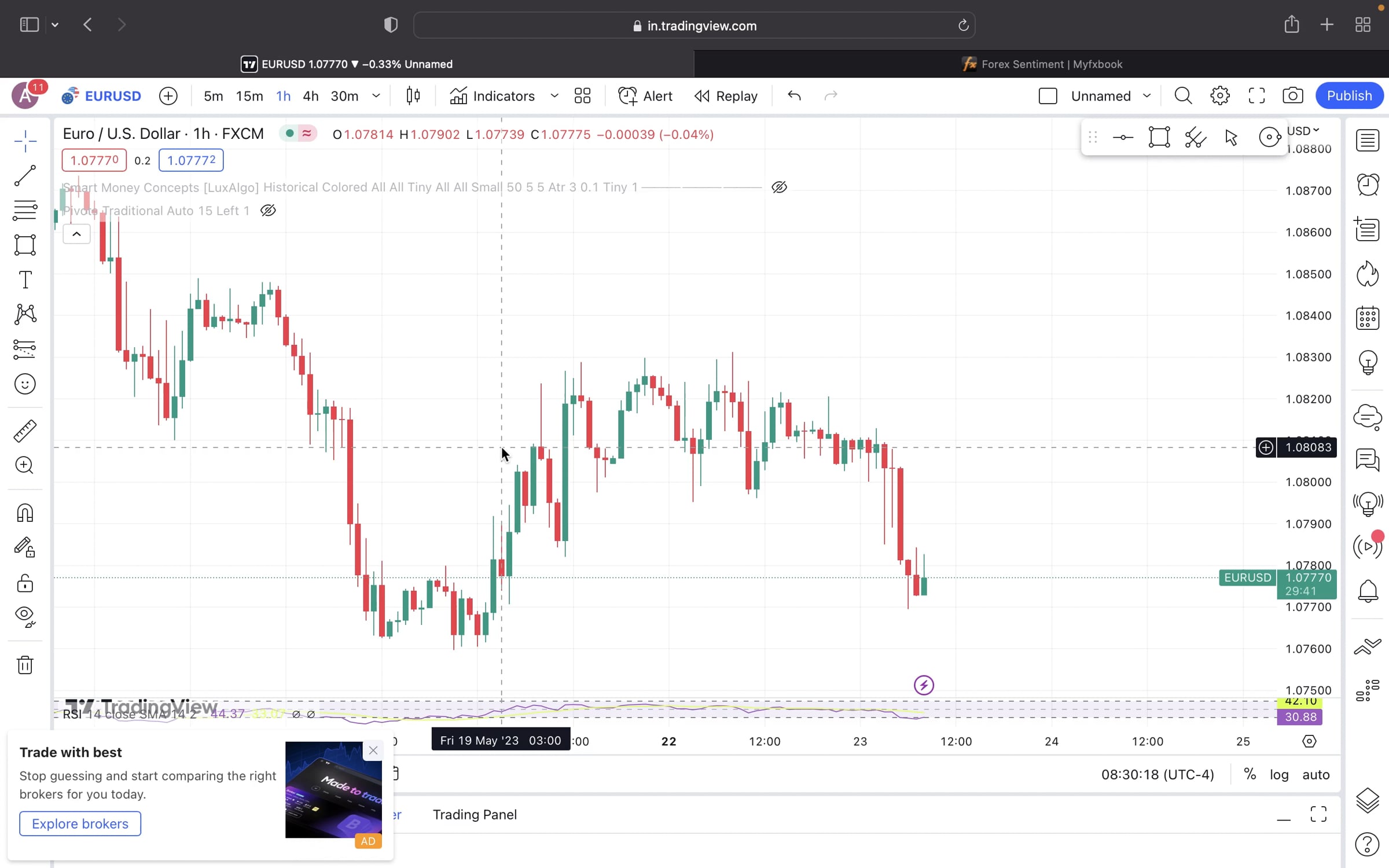Select the 4h timeframe

coord(311,96)
